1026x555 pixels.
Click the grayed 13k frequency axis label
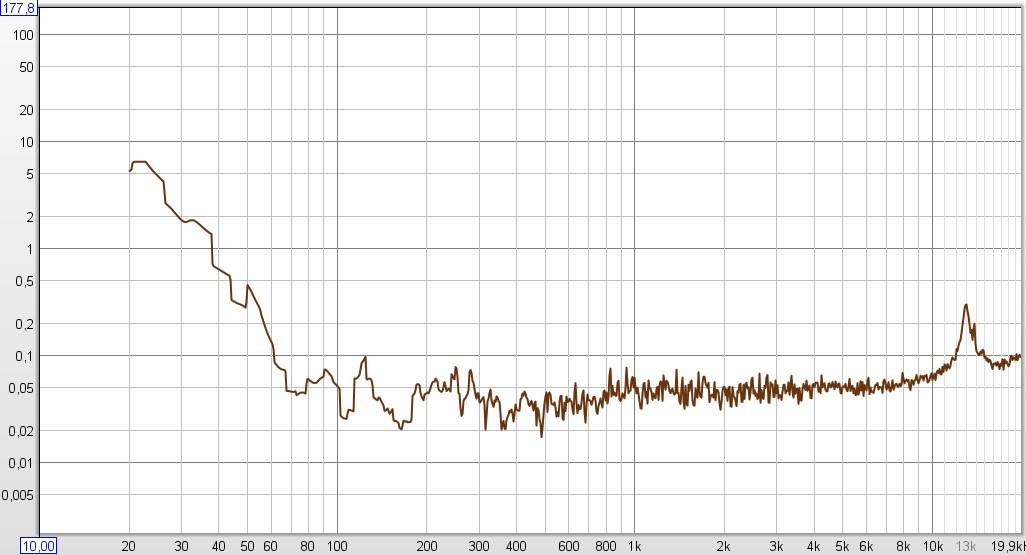[966, 546]
